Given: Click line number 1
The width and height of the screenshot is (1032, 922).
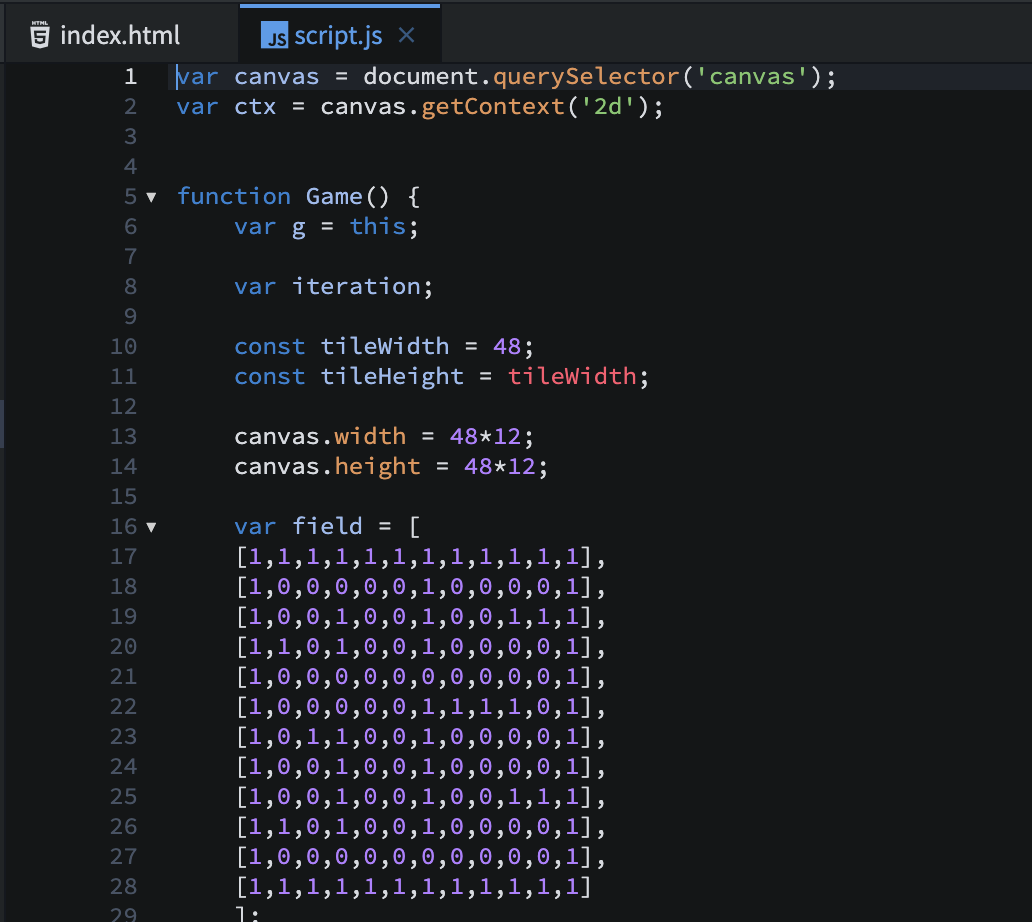Looking at the screenshot, I should (x=131, y=76).
